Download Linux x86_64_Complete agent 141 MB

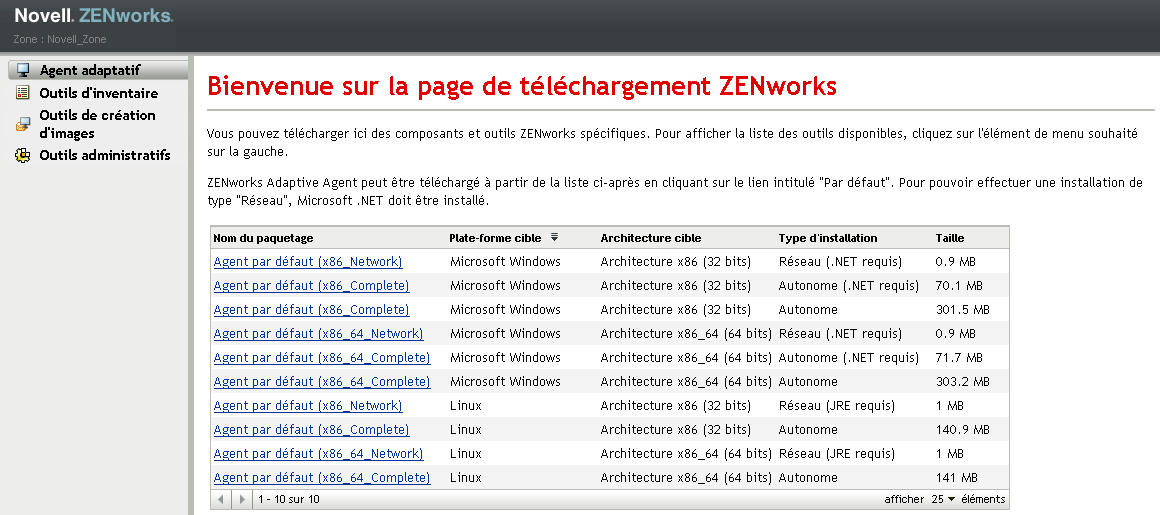click(x=322, y=478)
